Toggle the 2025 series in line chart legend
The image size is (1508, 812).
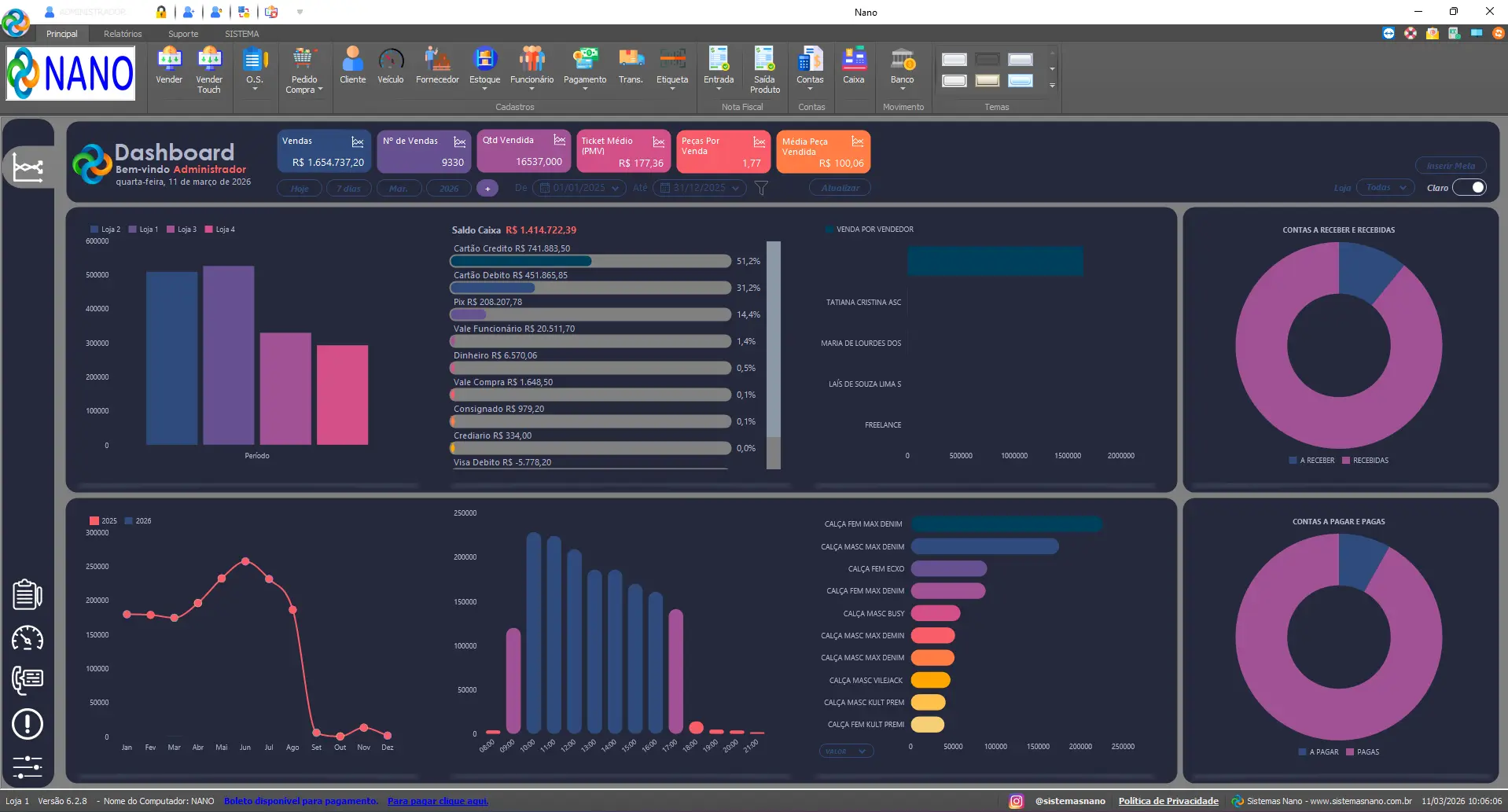click(103, 521)
